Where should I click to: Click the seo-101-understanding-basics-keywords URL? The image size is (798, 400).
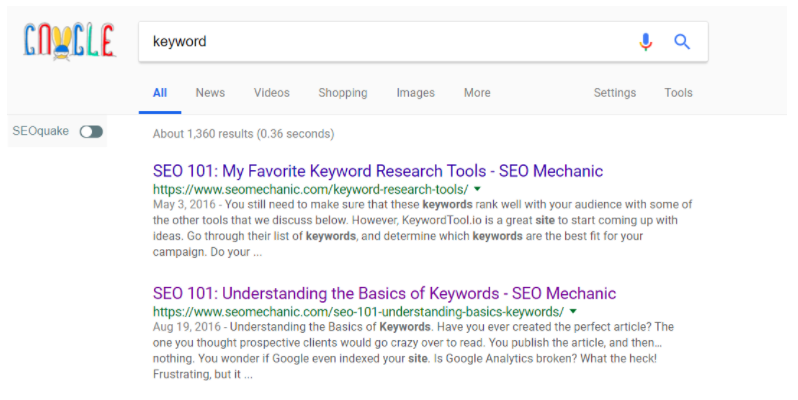(x=358, y=311)
